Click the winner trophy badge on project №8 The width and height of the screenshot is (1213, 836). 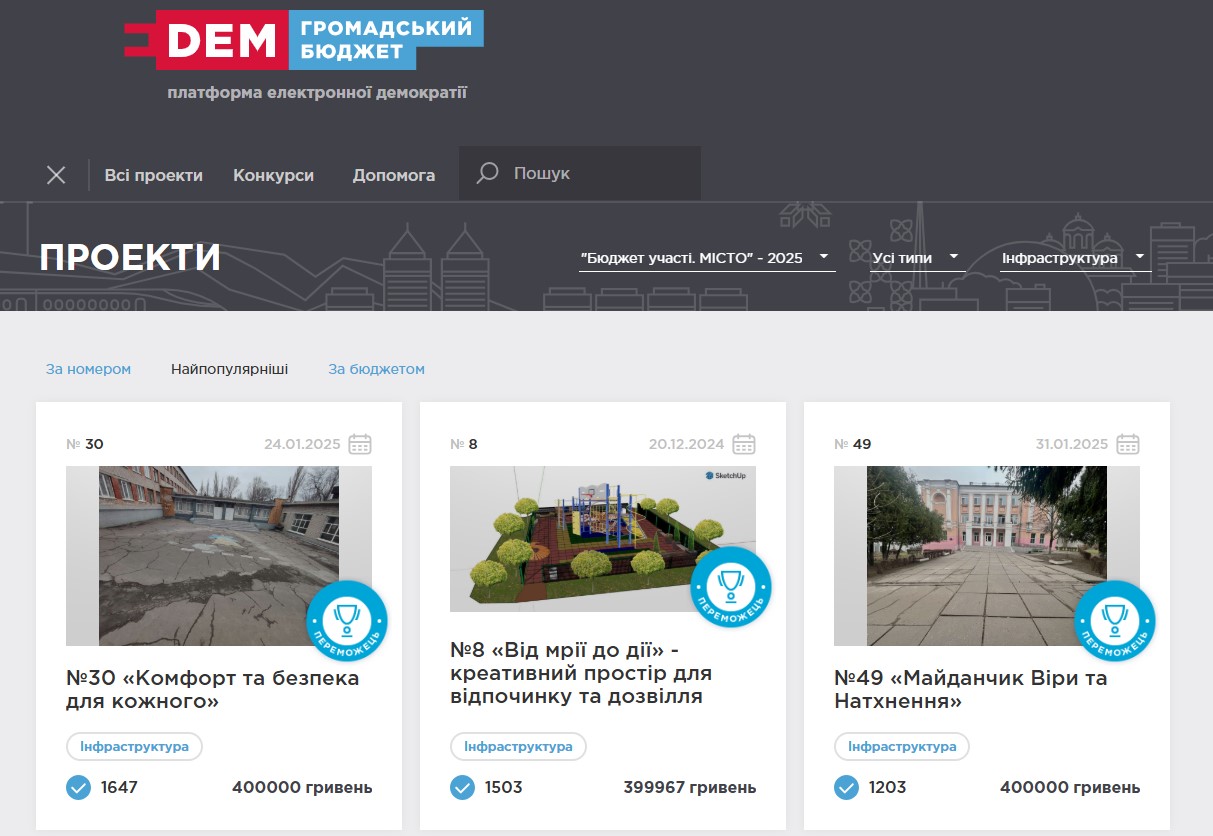pyautogui.click(x=731, y=587)
